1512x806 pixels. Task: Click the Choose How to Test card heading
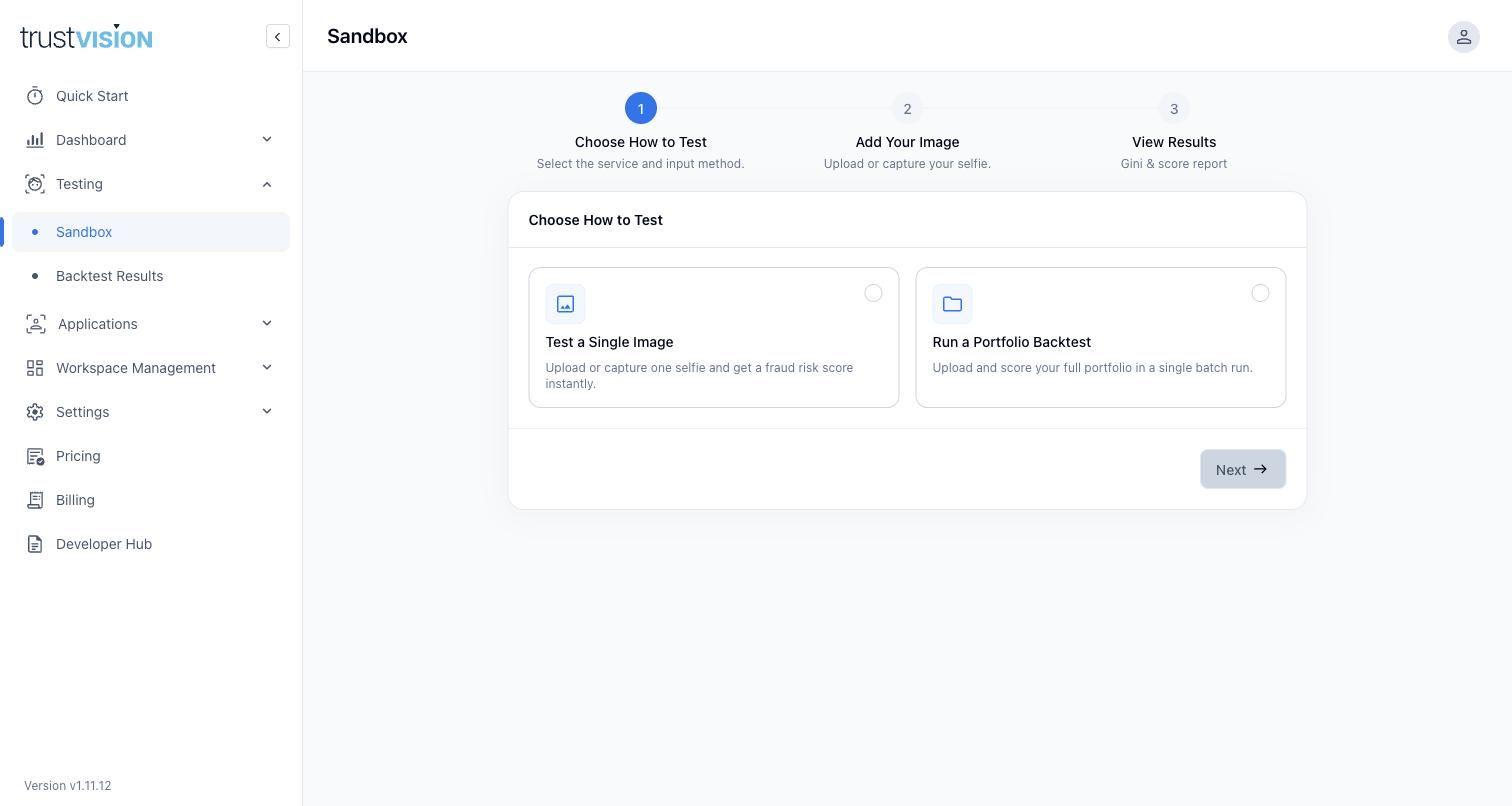[x=595, y=220]
